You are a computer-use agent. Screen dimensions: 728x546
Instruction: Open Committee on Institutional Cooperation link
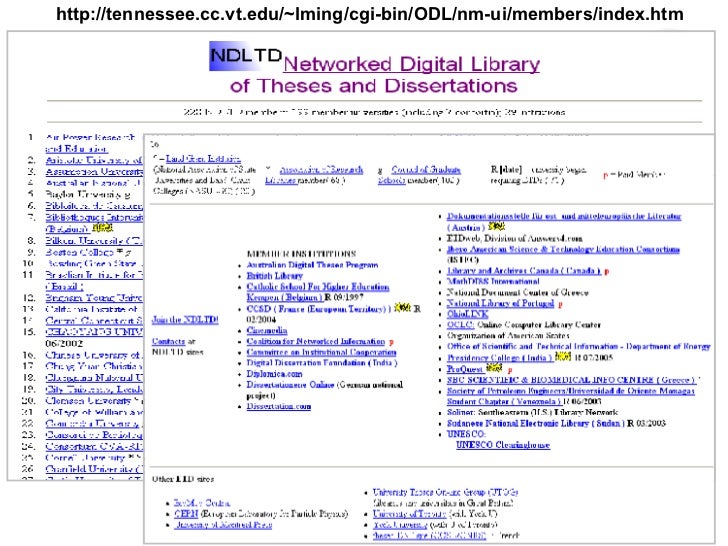click(321, 352)
